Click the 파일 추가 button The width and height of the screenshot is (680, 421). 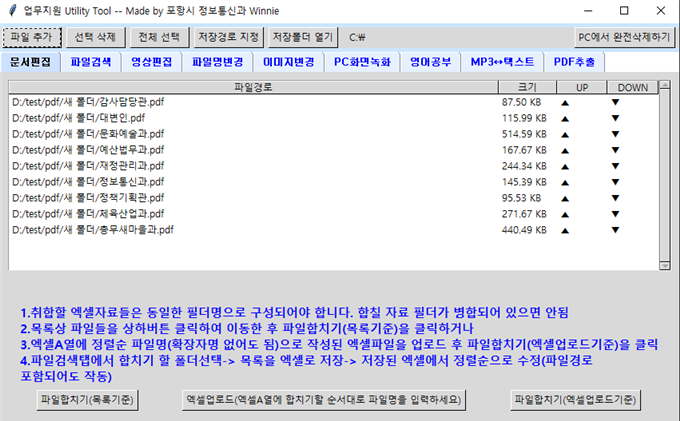(32, 37)
